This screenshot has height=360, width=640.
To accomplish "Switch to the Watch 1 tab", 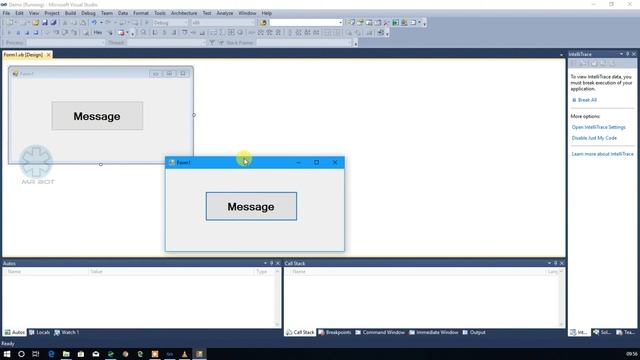I will pyautogui.click(x=67, y=332).
